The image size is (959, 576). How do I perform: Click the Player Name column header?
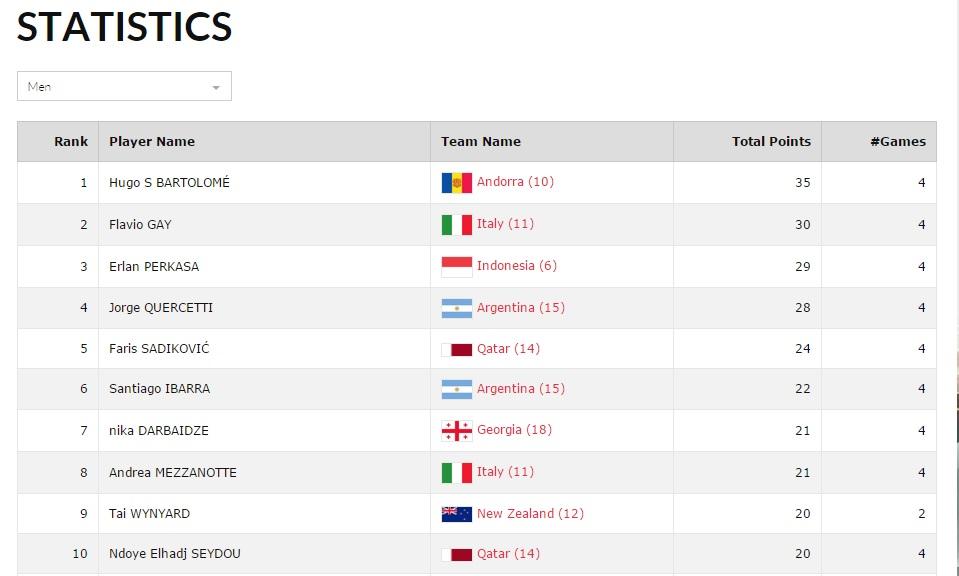pyautogui.click(x=152, y=141)
